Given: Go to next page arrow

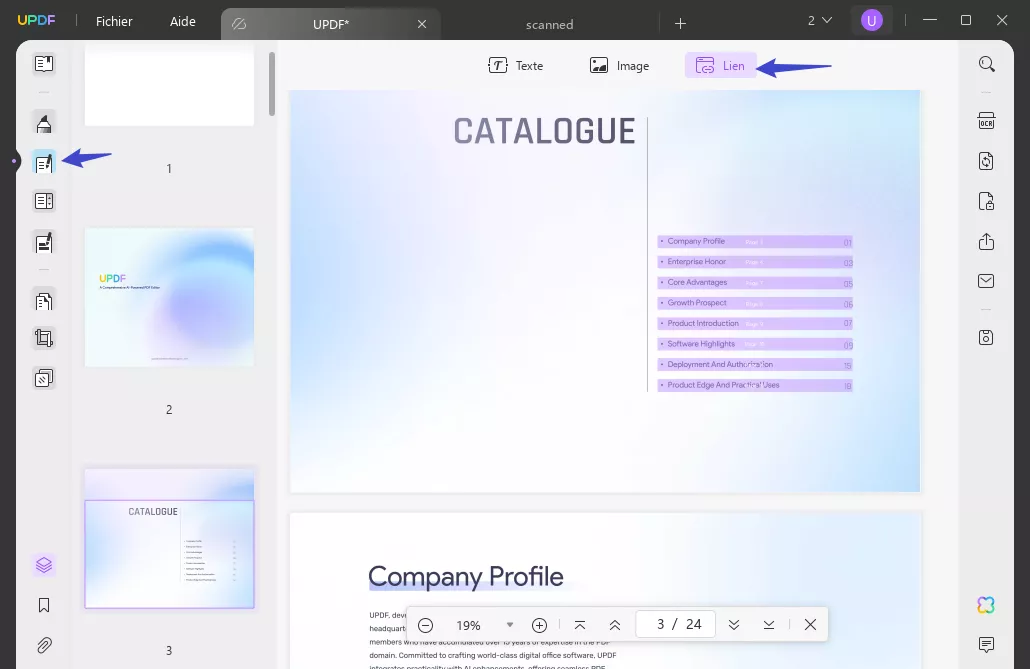Looking at the screenshot, I should tap(734, 625).
